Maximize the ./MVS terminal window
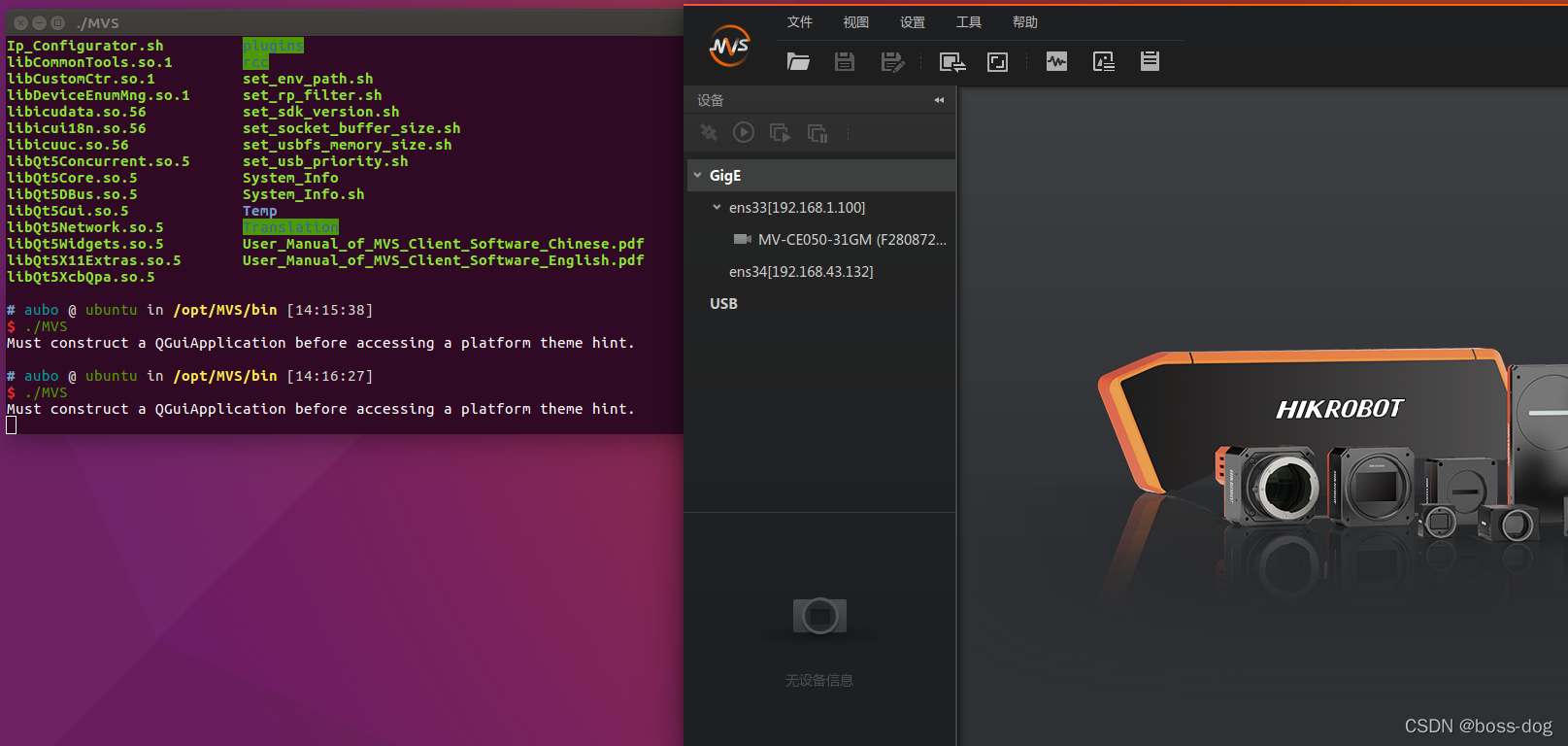1568x746 pixels. tap(57, 22)
